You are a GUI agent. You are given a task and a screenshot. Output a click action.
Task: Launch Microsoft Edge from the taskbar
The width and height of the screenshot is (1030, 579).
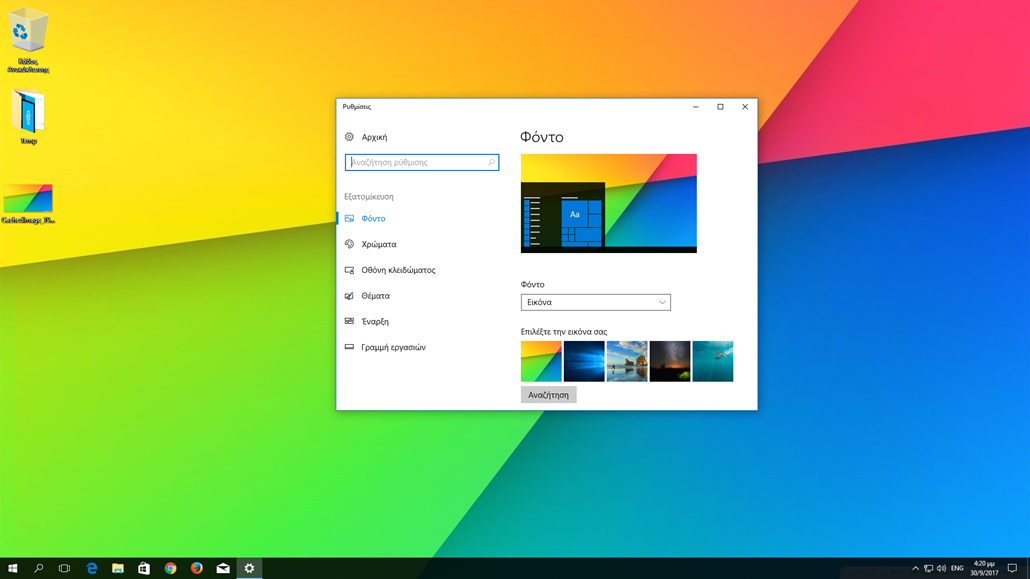[92, 567]
